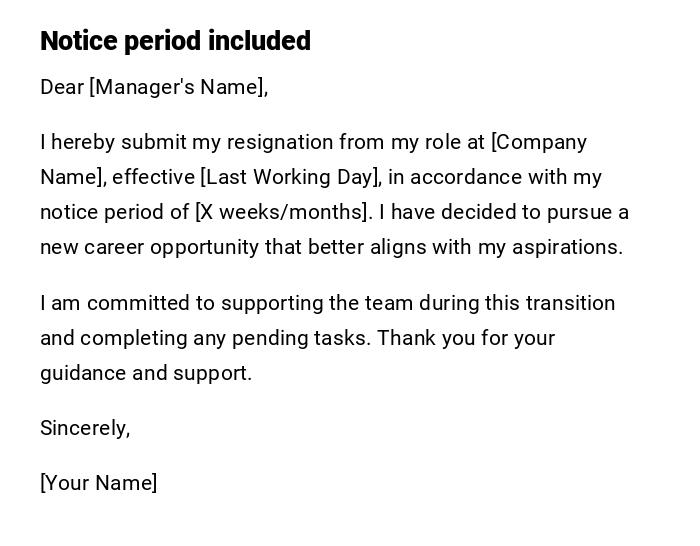Click the "Dear" salutation word
The image size is (700, 546).
point(62,87)
